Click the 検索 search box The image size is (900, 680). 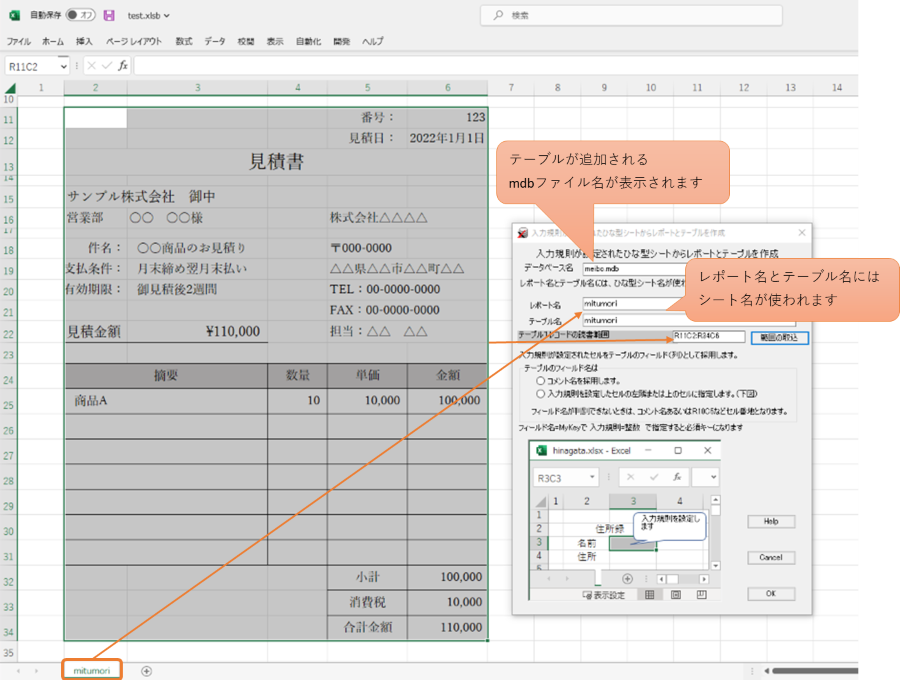tap(631, 15)
